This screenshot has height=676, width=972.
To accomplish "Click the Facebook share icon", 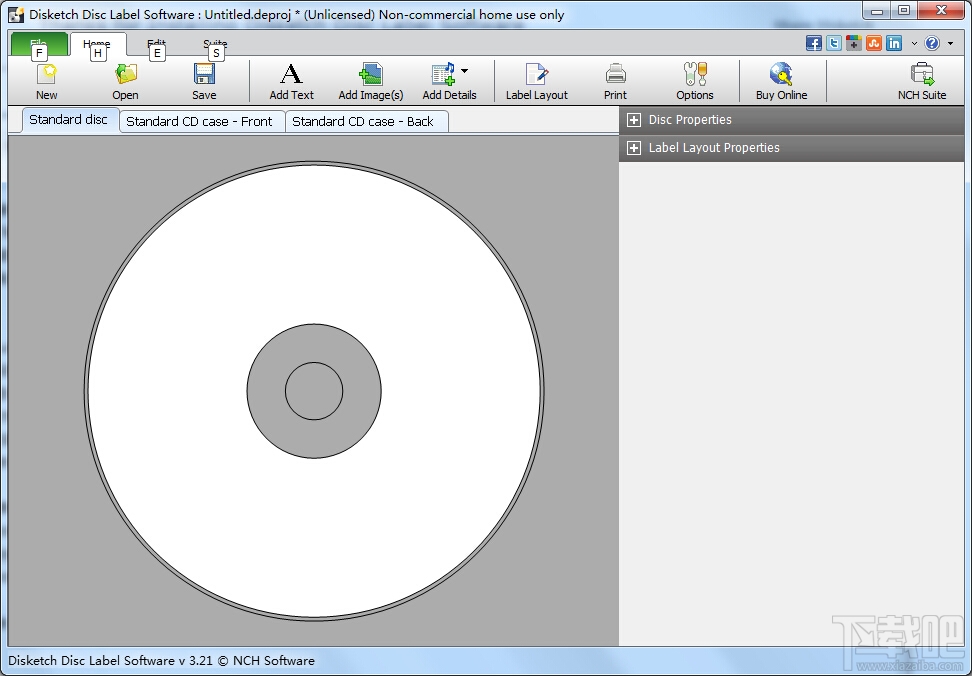I will [x=814, y=43].
